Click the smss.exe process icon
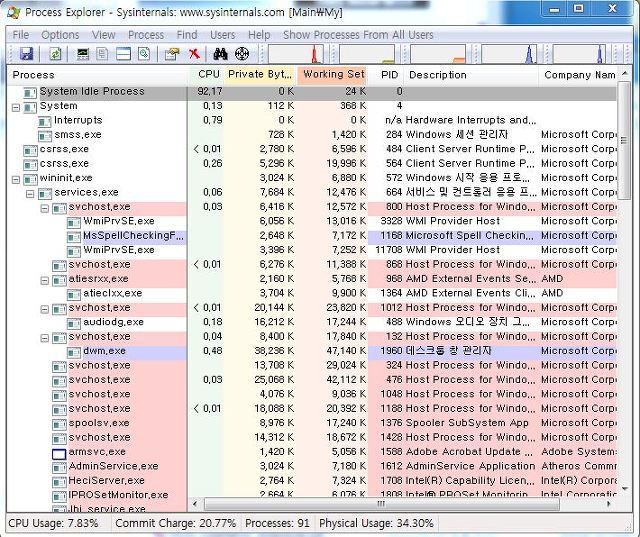The width and height of the screenshot is (640, 537). pyautogui.click(x=45, y=136)
